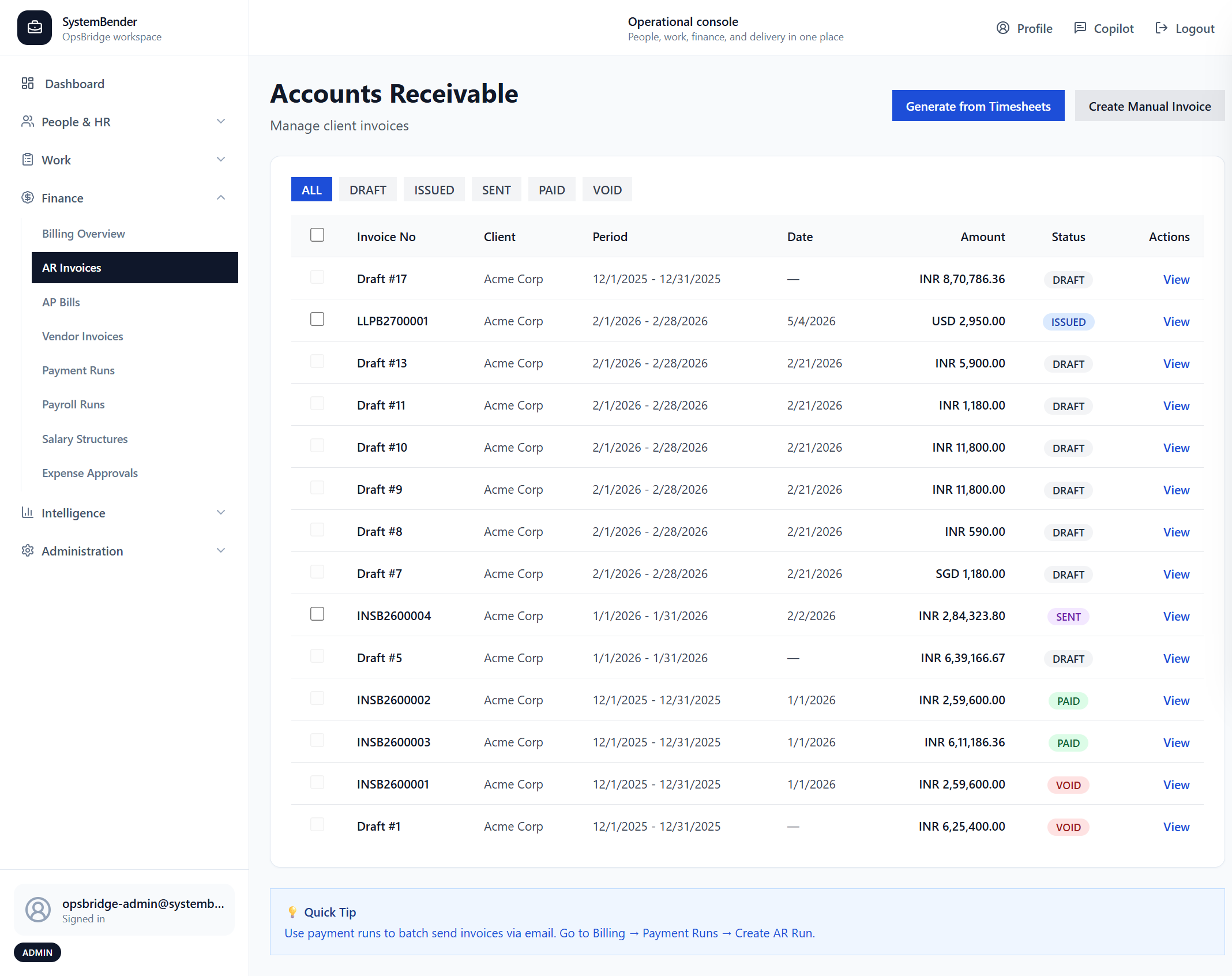Screen dimensions: 1232x976
Task: Open View link for INSB2600003
Action: click(1176, 742)
